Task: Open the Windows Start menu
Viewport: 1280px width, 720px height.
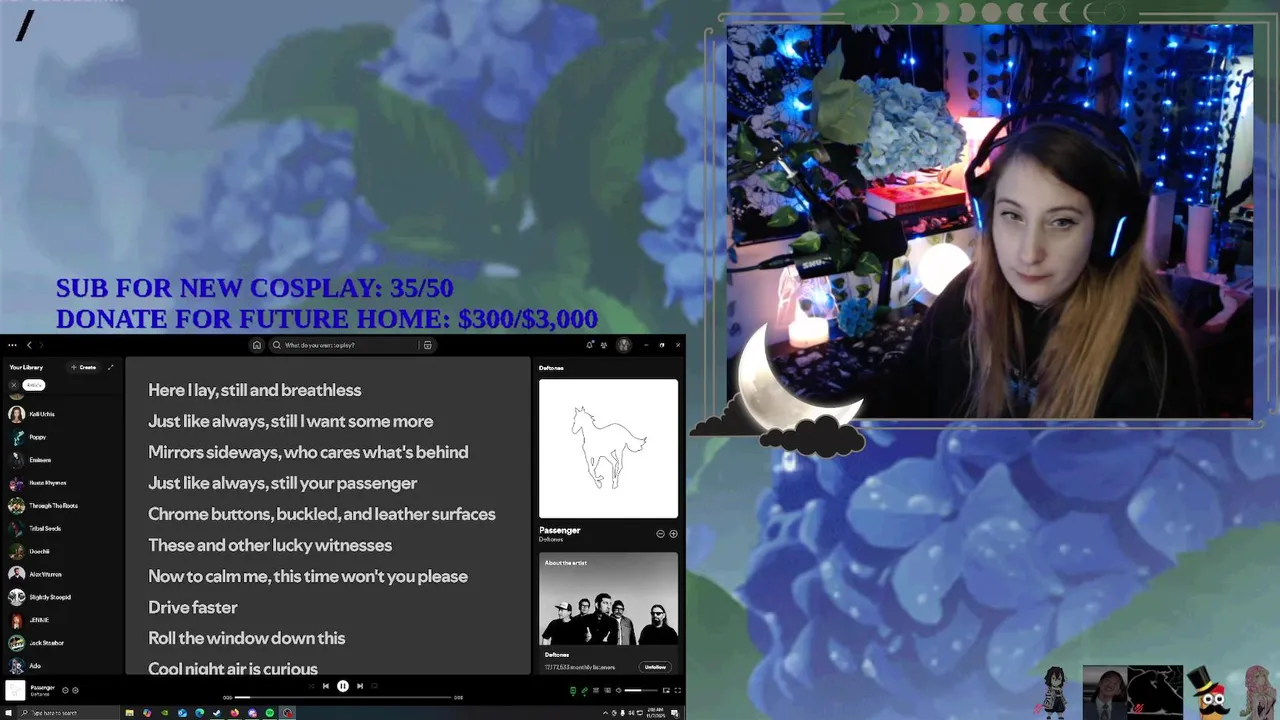Action: tap(8, 713)
